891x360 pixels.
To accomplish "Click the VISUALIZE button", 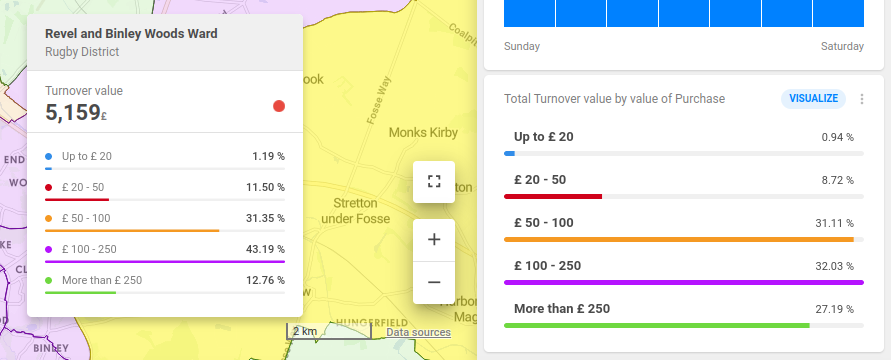I will pyautogui.click(x=813, y=99).
